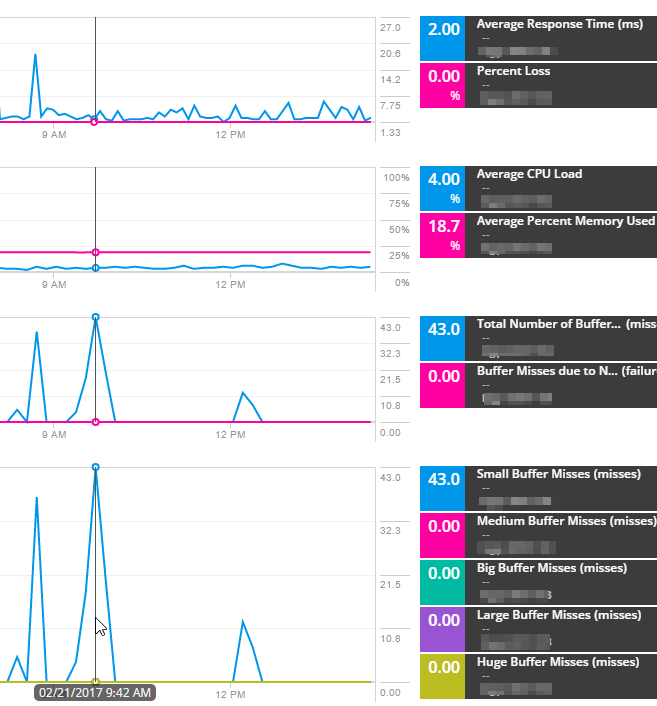Click the green Big Buffer Misses swatch
Viewport: 657px width, 706px height.
tap(443, 583)
